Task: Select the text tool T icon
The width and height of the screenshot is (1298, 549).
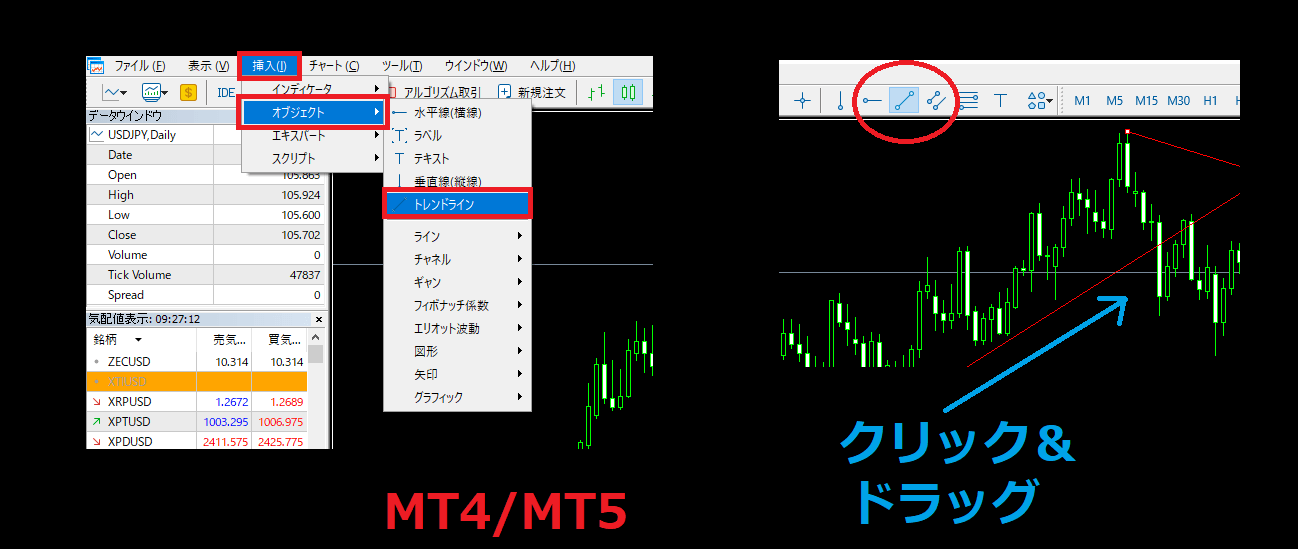Action: click(x=1000, y=100)
